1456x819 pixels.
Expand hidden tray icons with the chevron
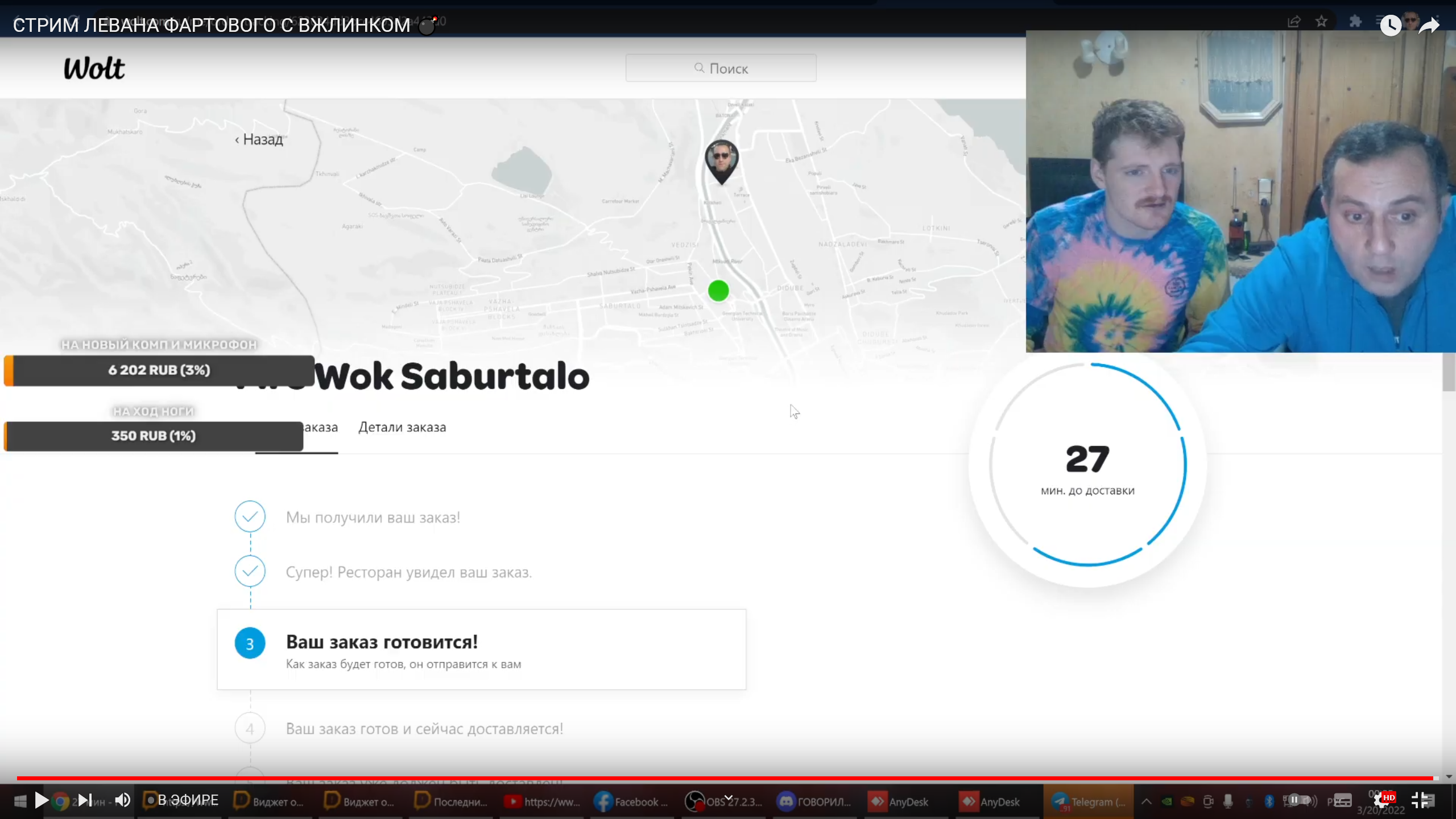pos(1147,801)
